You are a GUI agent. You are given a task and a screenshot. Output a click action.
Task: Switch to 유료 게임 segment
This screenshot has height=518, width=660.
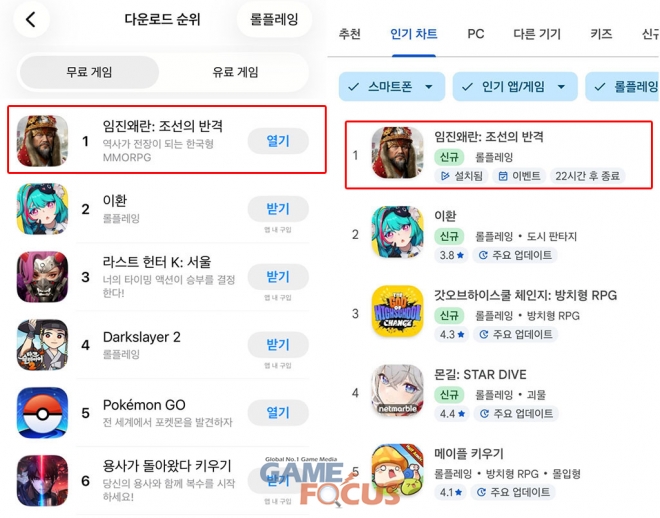[235, 72]
